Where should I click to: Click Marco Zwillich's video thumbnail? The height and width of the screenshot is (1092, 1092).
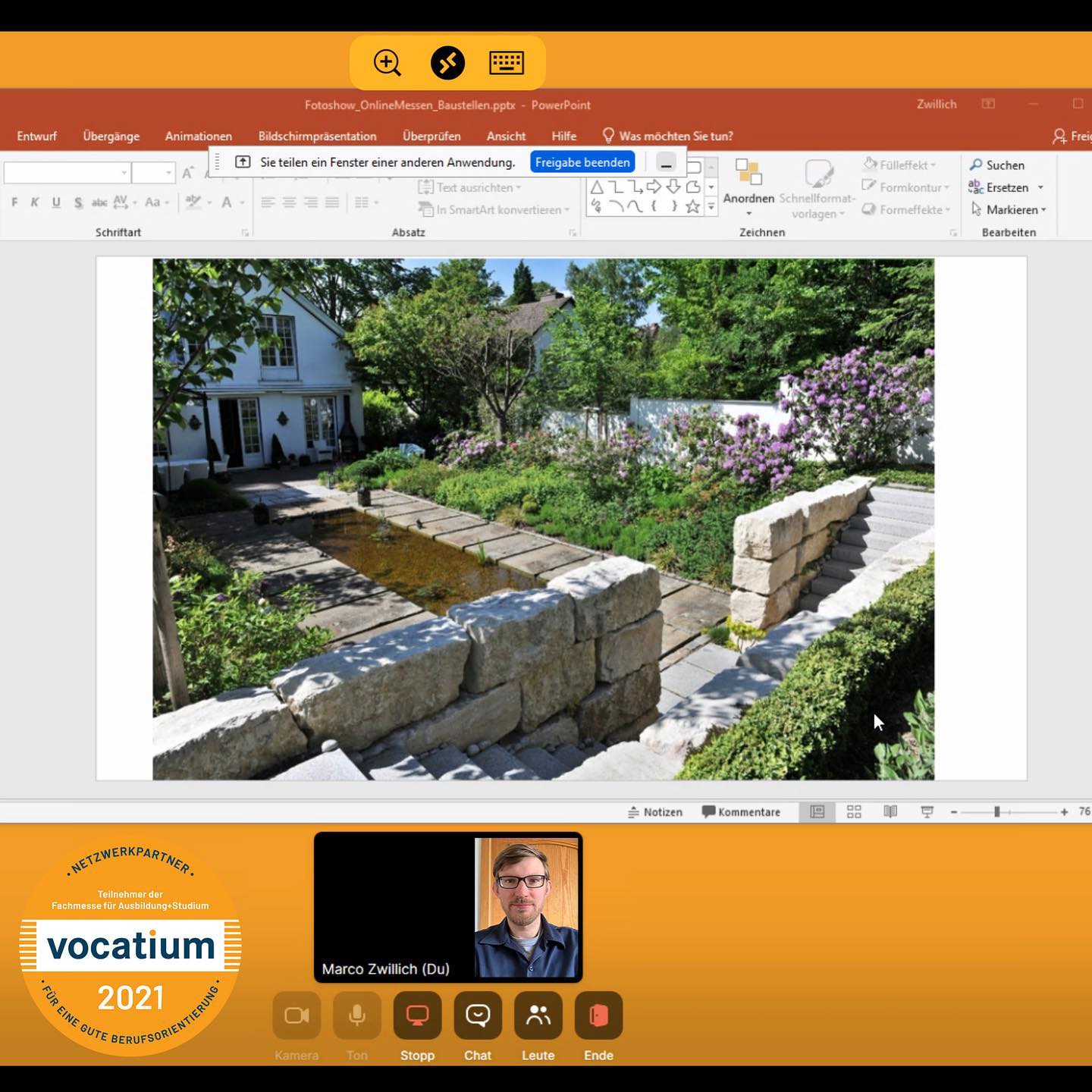point(448,907)
